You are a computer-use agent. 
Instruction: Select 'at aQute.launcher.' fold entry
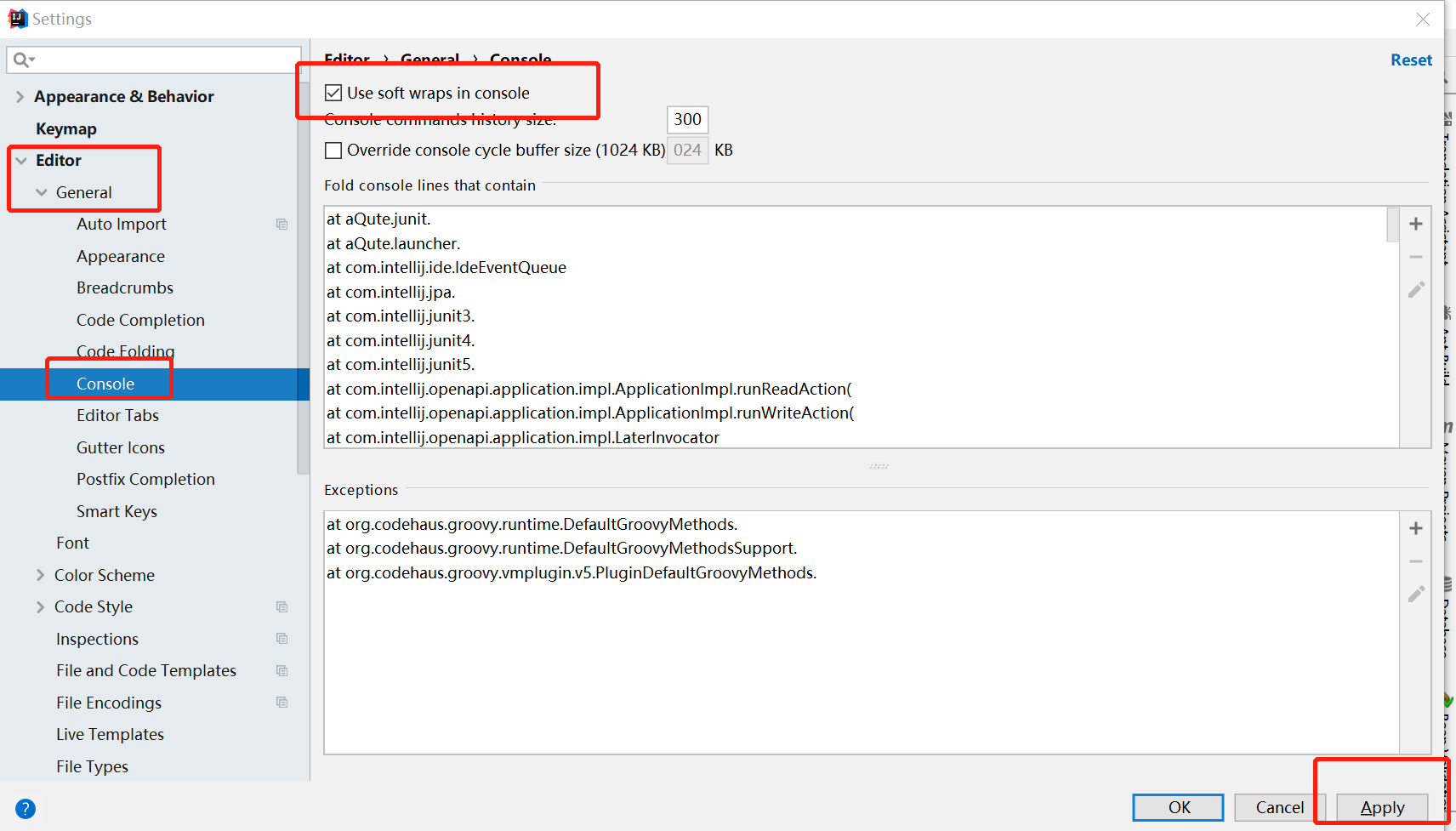[393, 244]
